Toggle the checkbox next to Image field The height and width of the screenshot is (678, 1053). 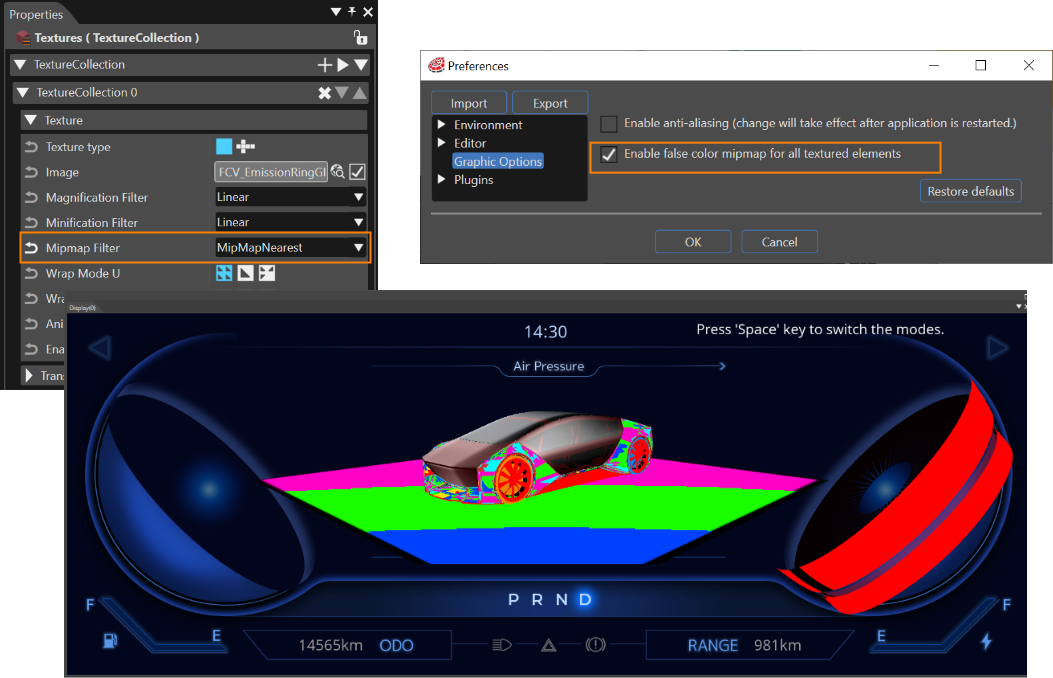[x=358, y=172]
